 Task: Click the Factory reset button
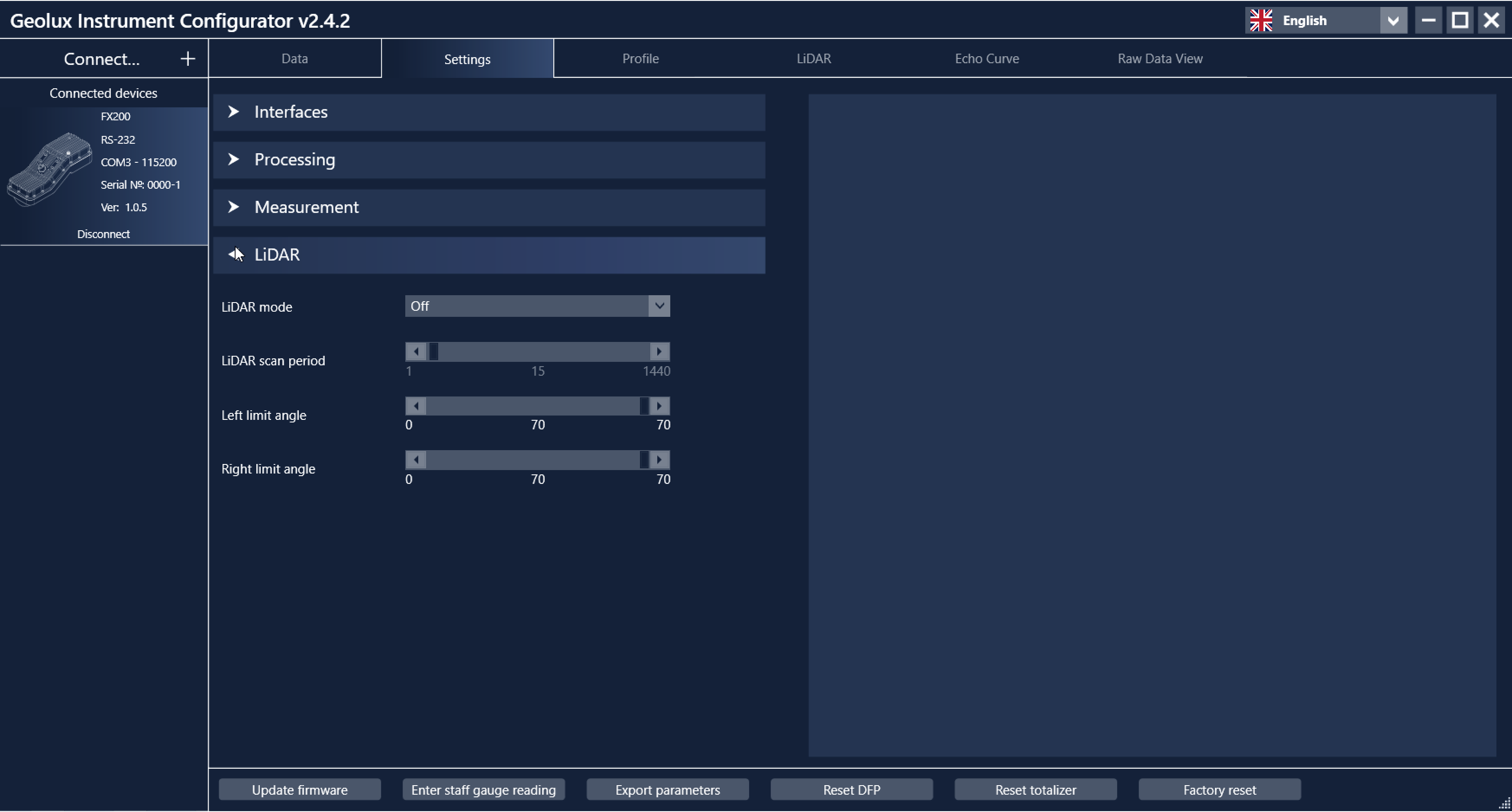click(1220, 789)
